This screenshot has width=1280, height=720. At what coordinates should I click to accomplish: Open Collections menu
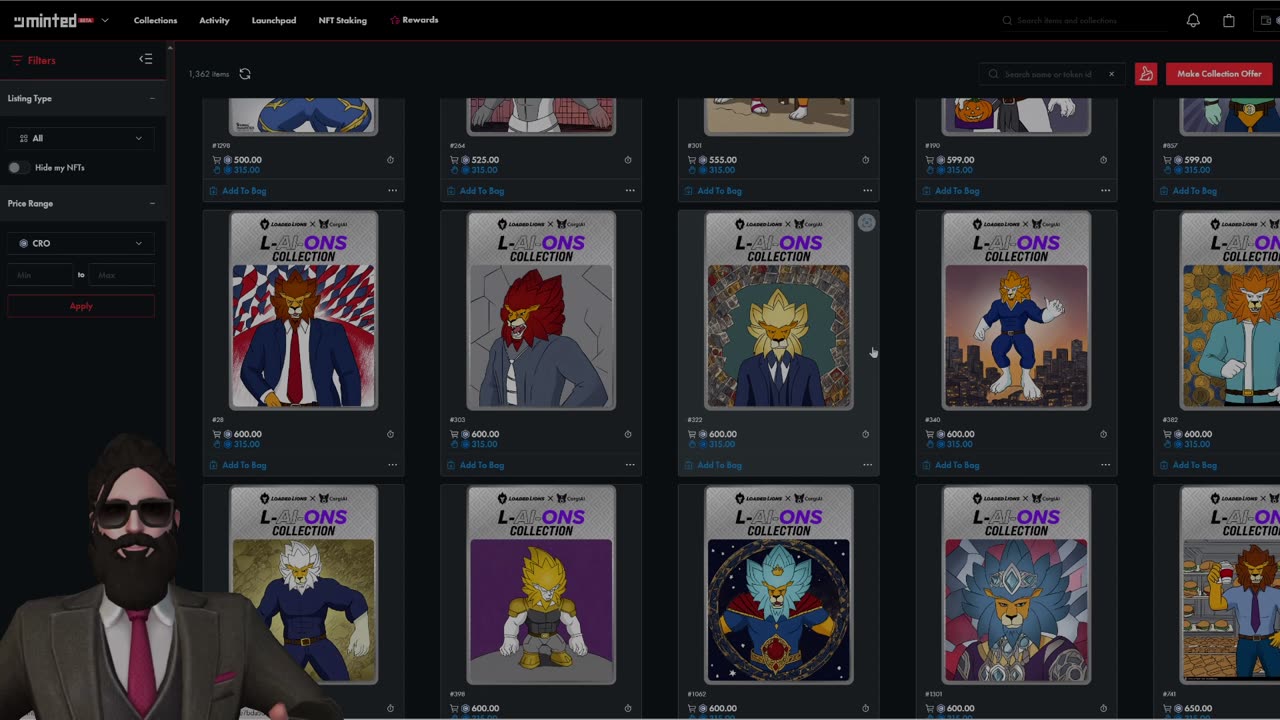pyautogui.click(x=155, y=20)
